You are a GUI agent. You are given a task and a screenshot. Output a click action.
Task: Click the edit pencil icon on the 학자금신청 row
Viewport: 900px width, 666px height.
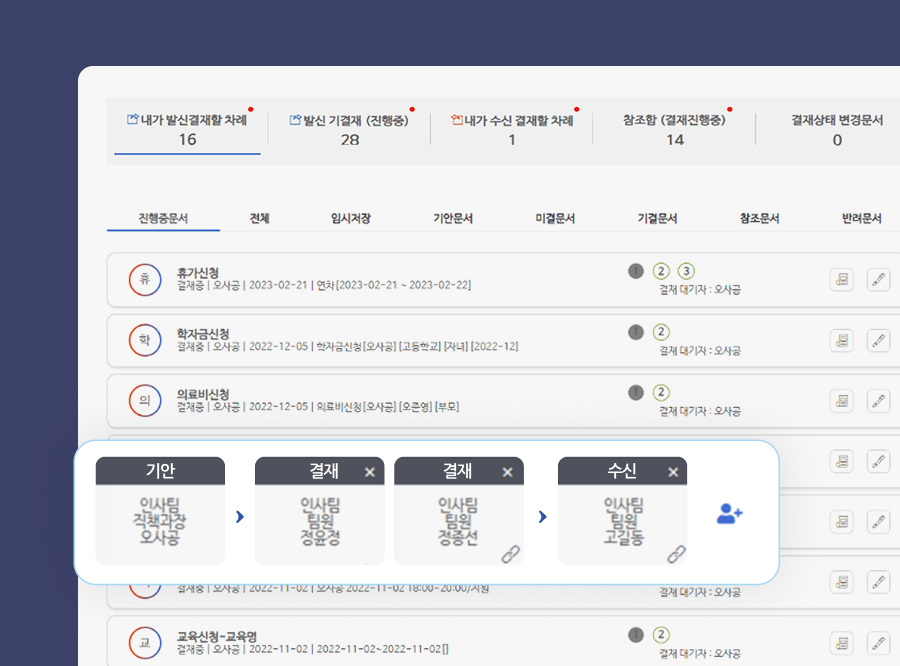876,341
